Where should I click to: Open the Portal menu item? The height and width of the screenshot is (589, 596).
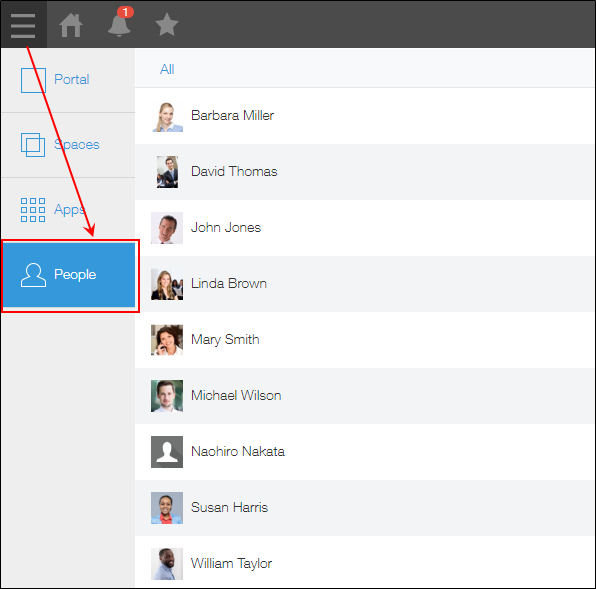tap(68, 80)
